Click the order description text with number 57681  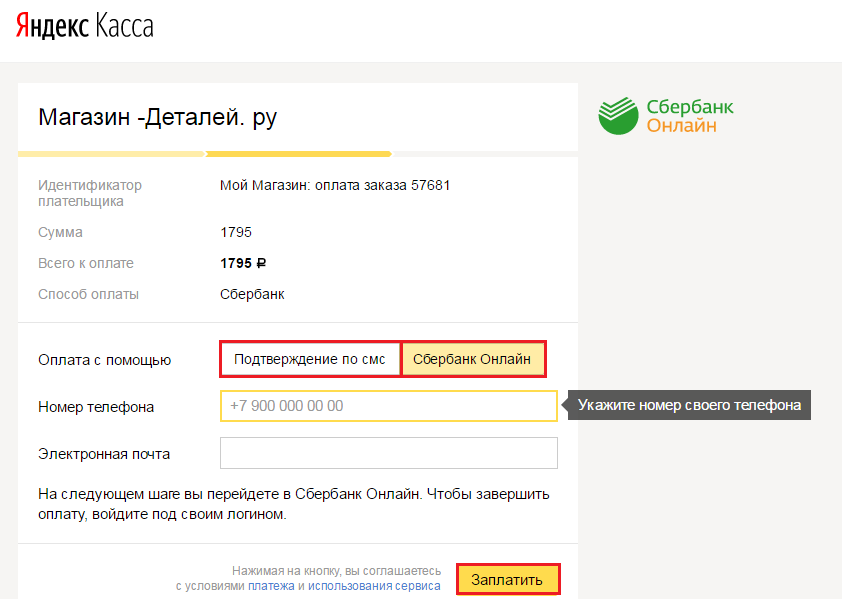click(x=335, y=185)
